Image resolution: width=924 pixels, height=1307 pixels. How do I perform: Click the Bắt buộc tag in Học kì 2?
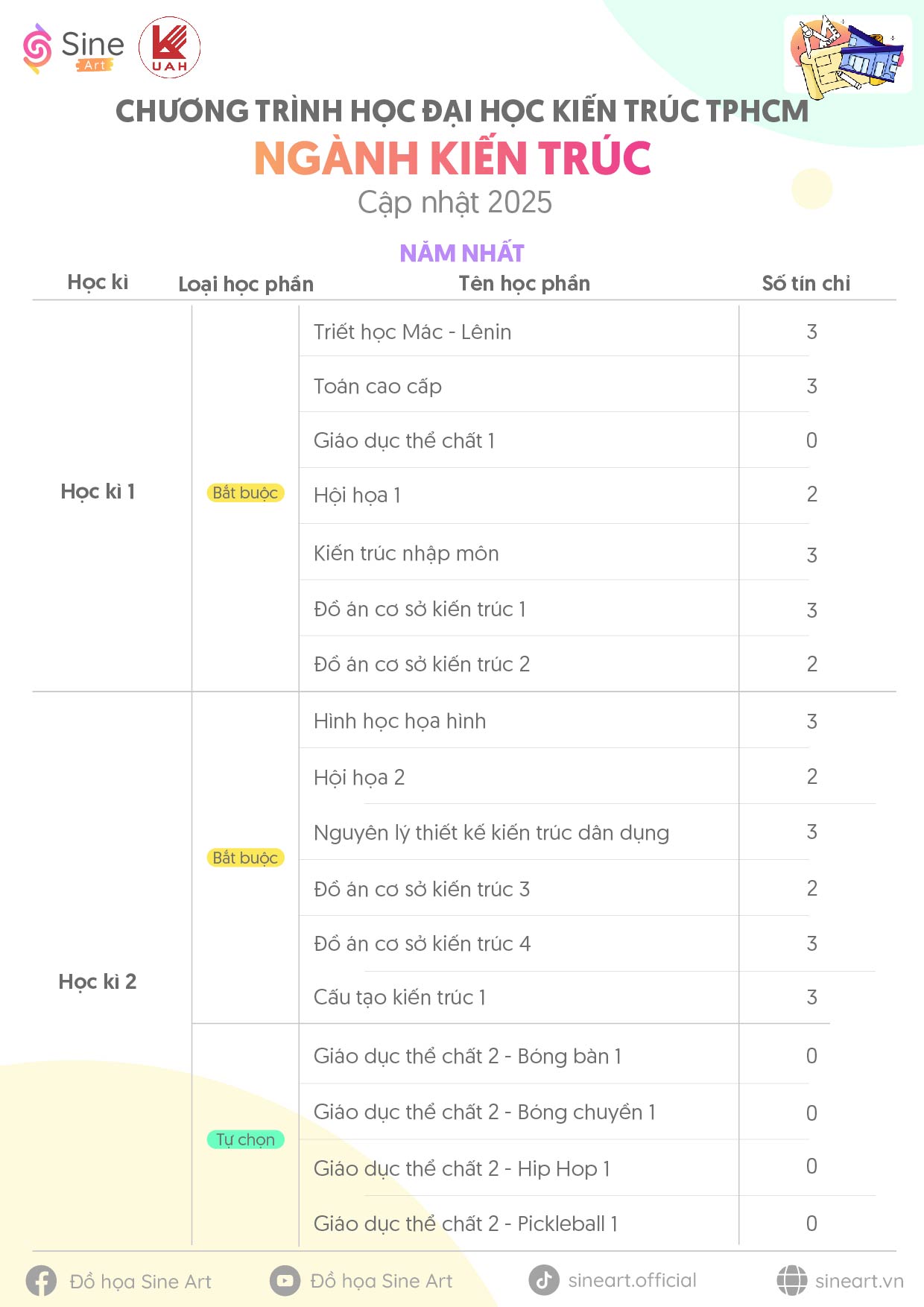[245, 858]
